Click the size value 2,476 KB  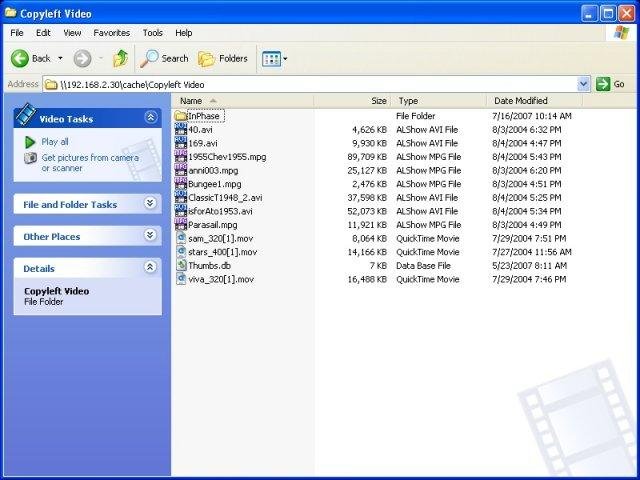click(x=369, y=184)
